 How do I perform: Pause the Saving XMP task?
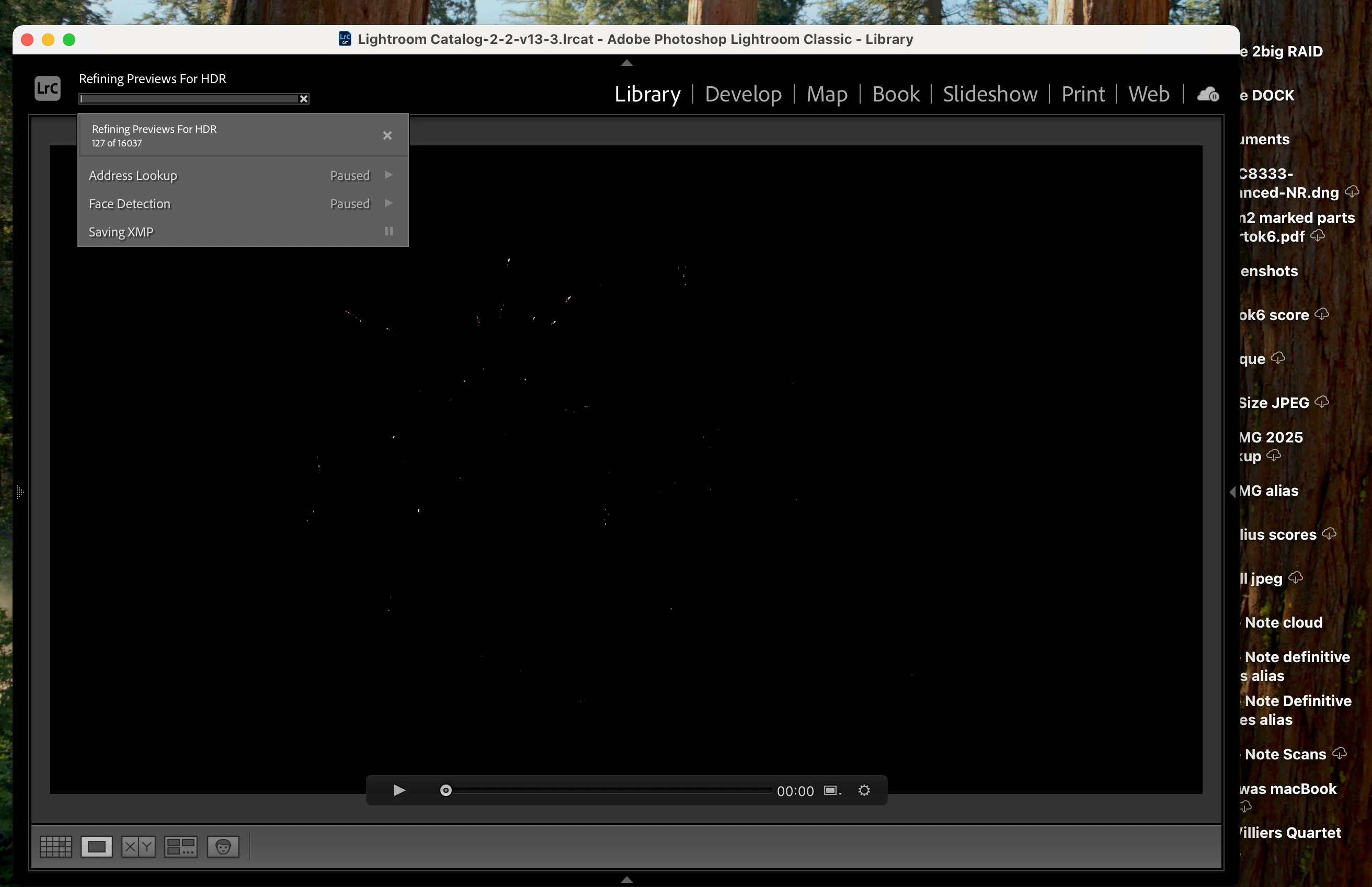tap(388, 231)
